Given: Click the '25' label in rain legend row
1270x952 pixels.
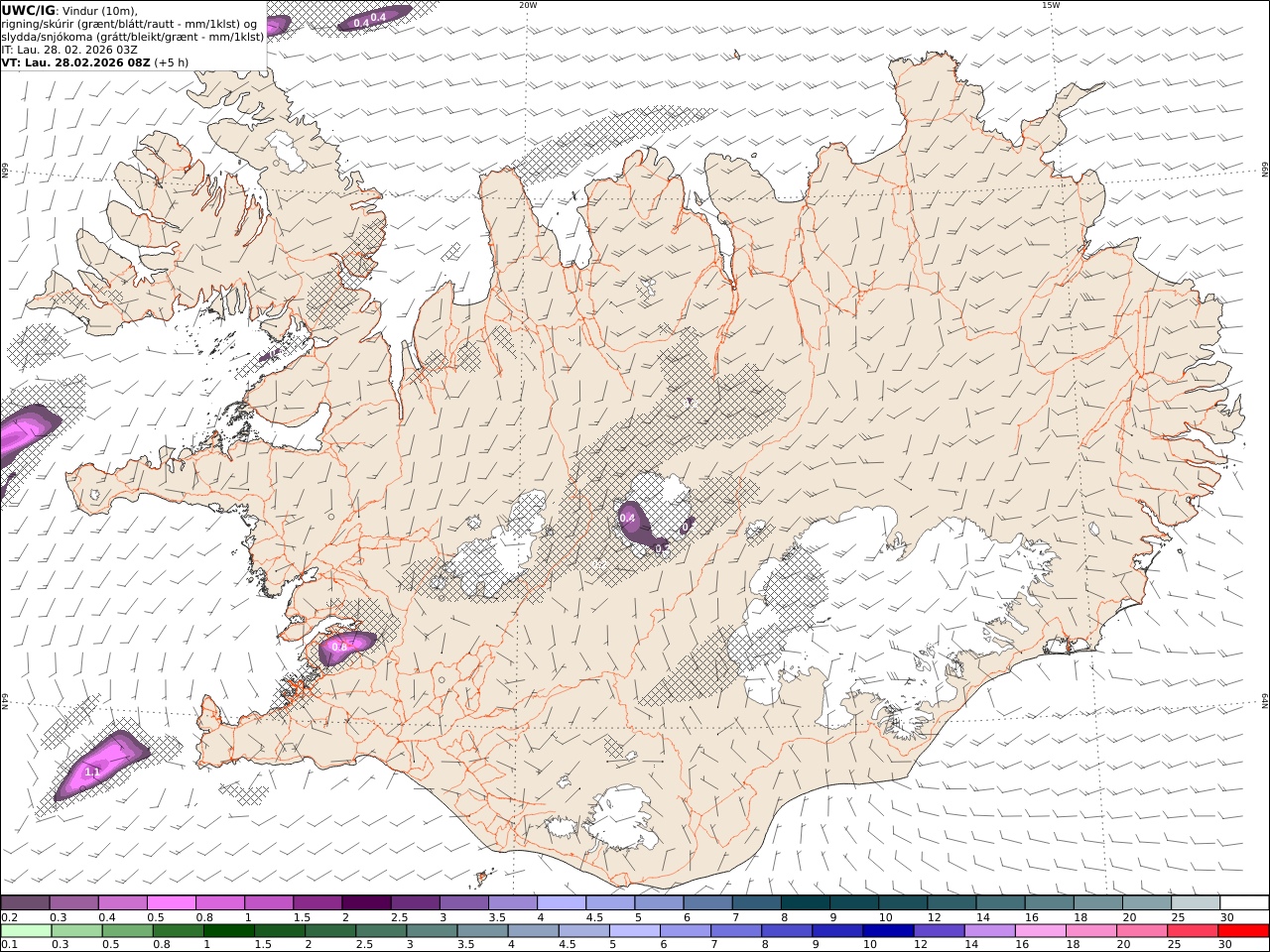Looking at the screenshot, I should click(1173, 945).
